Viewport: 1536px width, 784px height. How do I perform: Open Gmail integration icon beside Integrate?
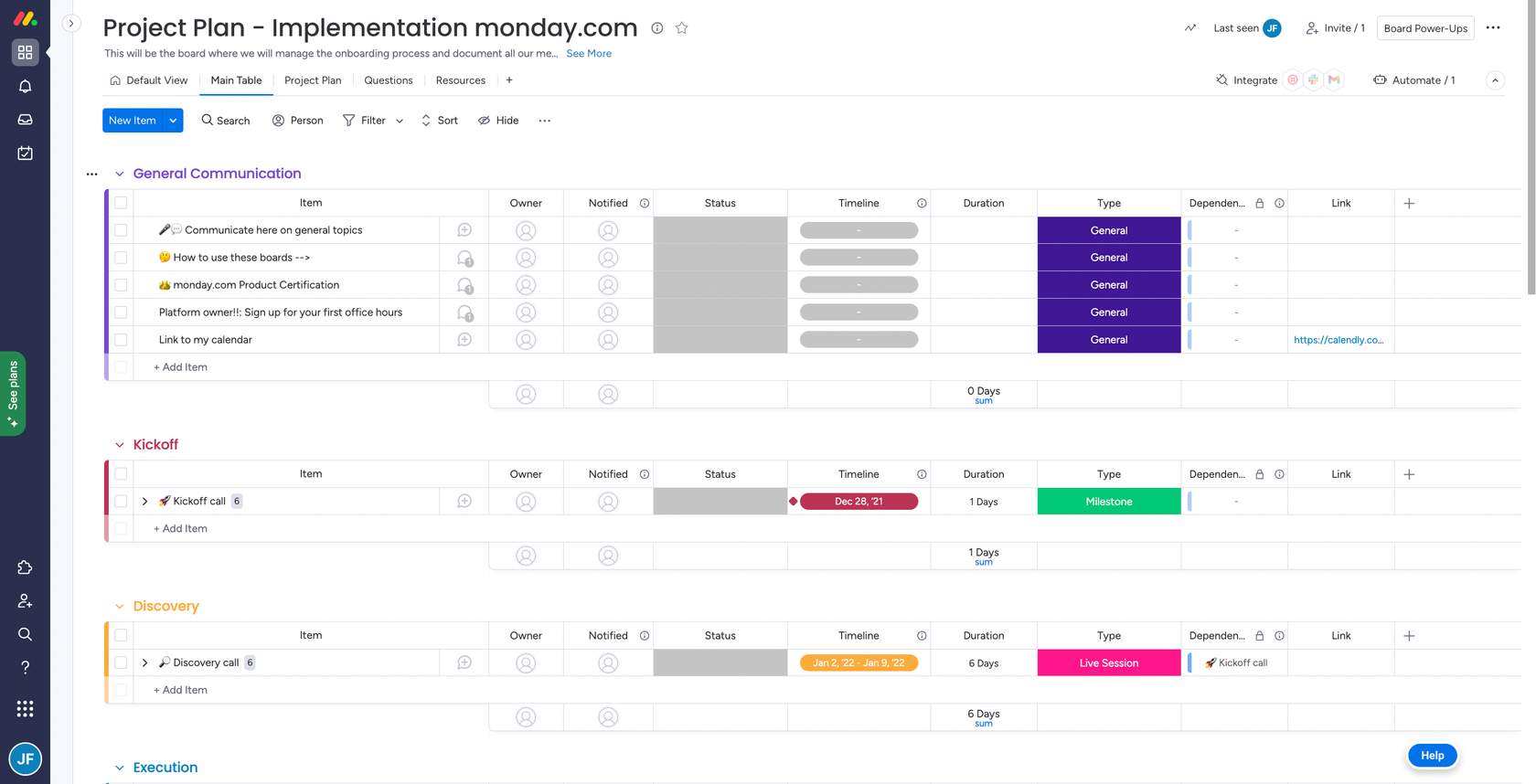click(x=1334, y=80)
